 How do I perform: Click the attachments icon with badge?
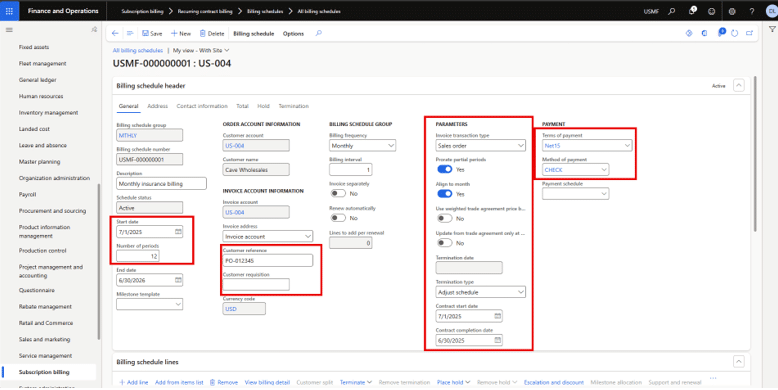pos(721,33)
